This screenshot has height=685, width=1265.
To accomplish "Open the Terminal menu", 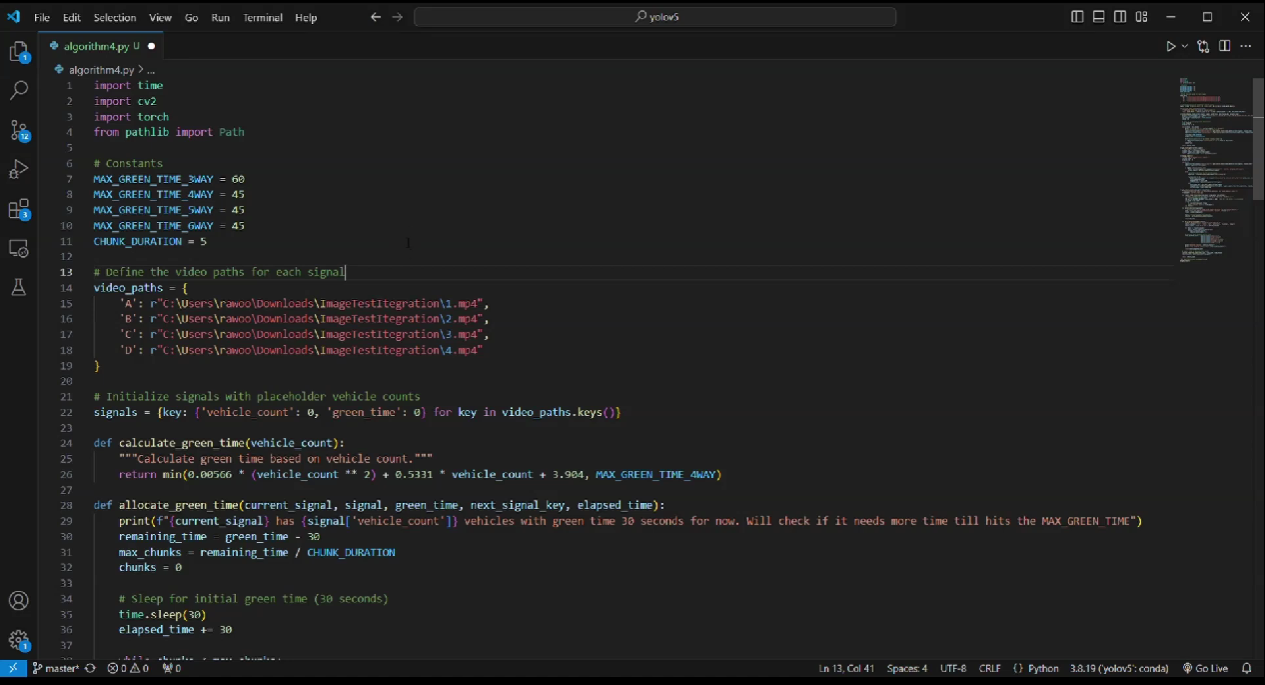I will pyautogui.click(x=263, y=18).
